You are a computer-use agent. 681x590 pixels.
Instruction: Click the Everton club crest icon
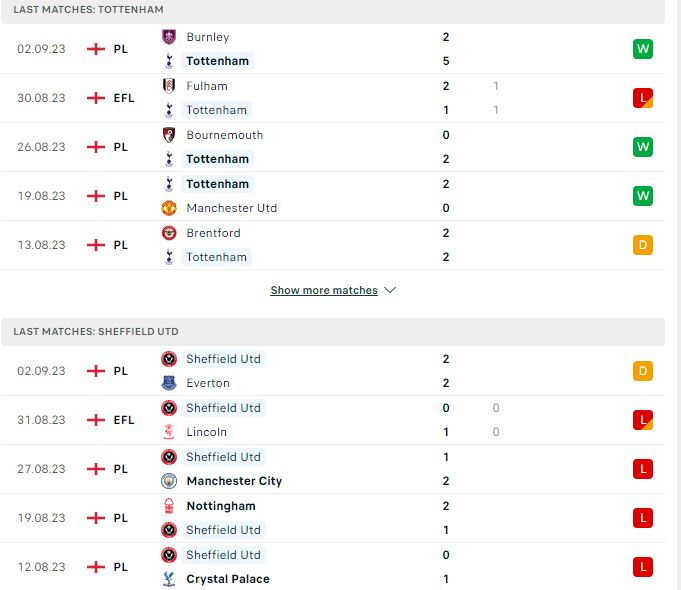169,383
